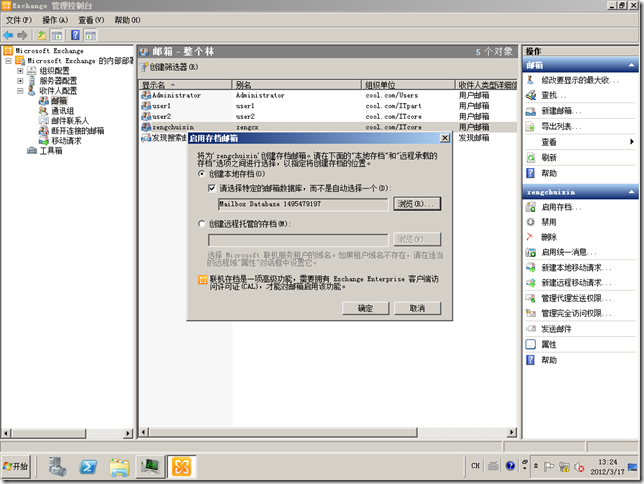Expand the 组织配置 tree node
Screen dimensions: 644x484
click(20, 71)
